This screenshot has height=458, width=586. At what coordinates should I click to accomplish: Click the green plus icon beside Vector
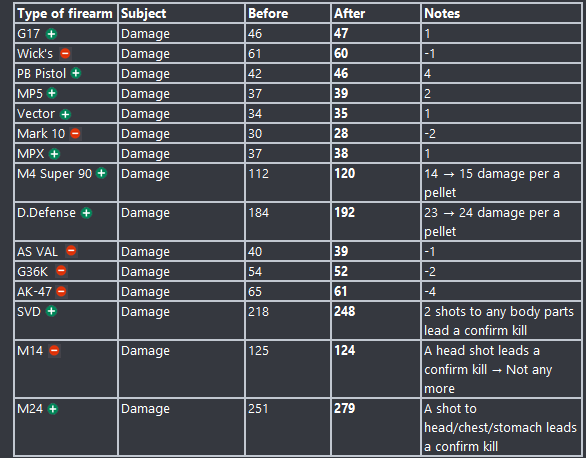(65, 114)
